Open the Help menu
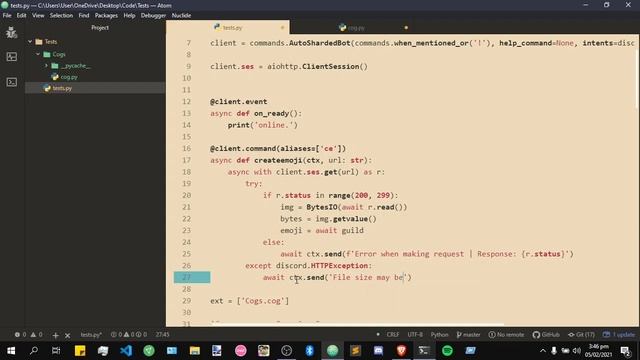Image resolution: width=640 pixels, height=360 pixels. [129, 16]
